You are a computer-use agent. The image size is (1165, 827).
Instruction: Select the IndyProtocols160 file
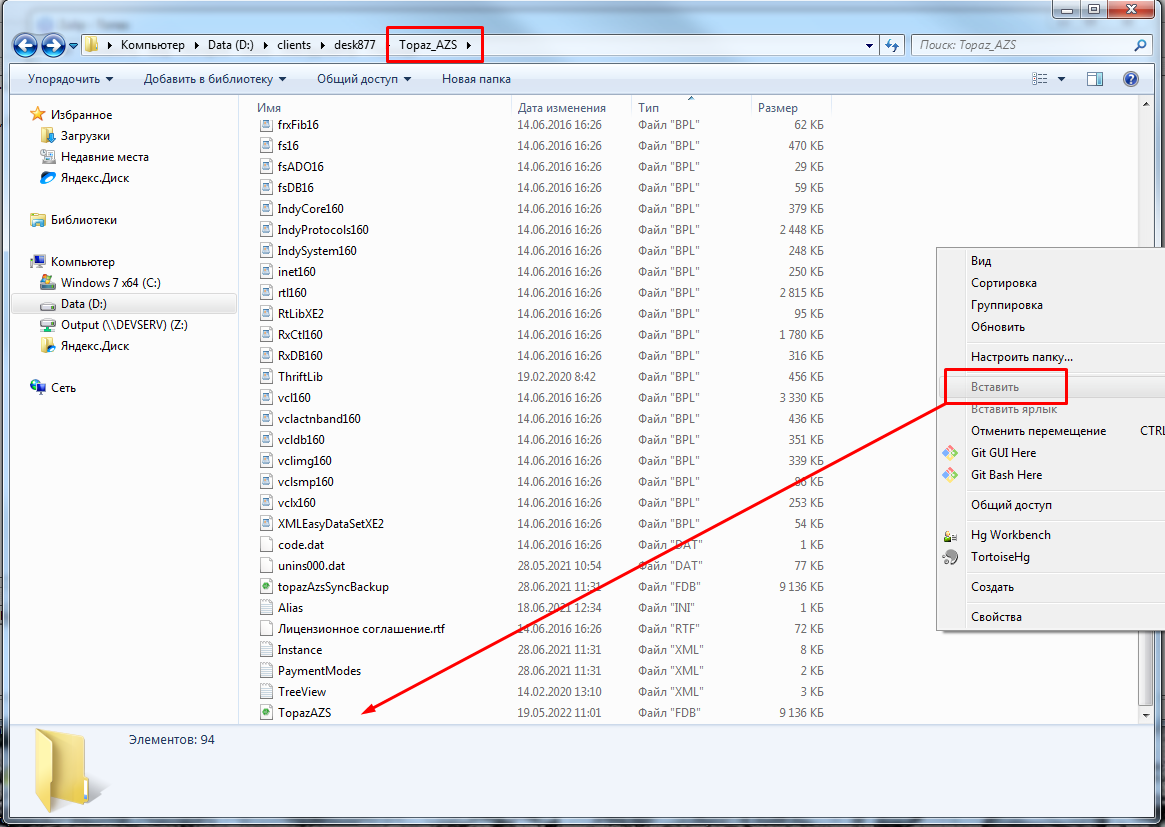(x=323, y=230)
